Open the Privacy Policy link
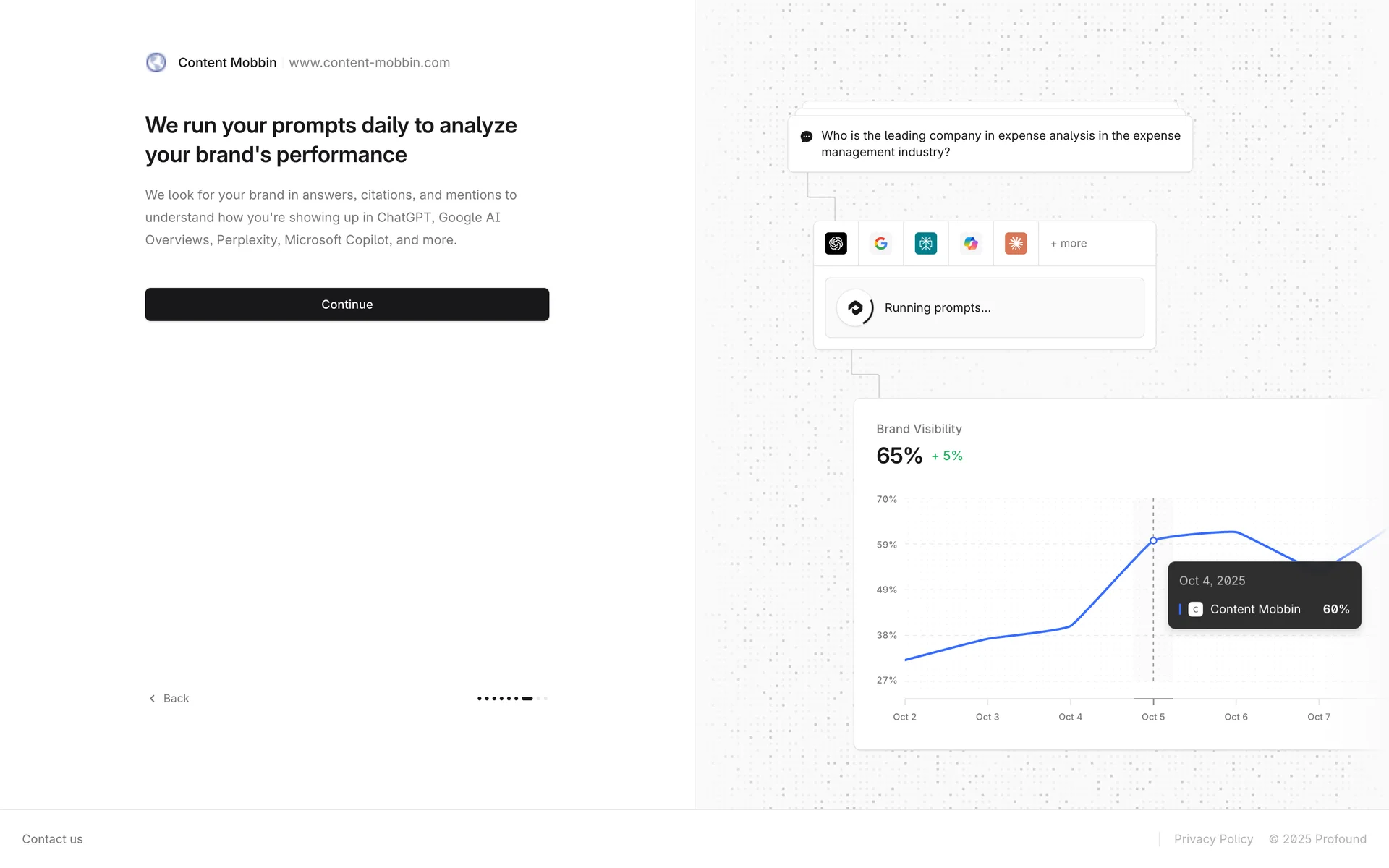The image size is (1389, 868). click(1213, 839)
